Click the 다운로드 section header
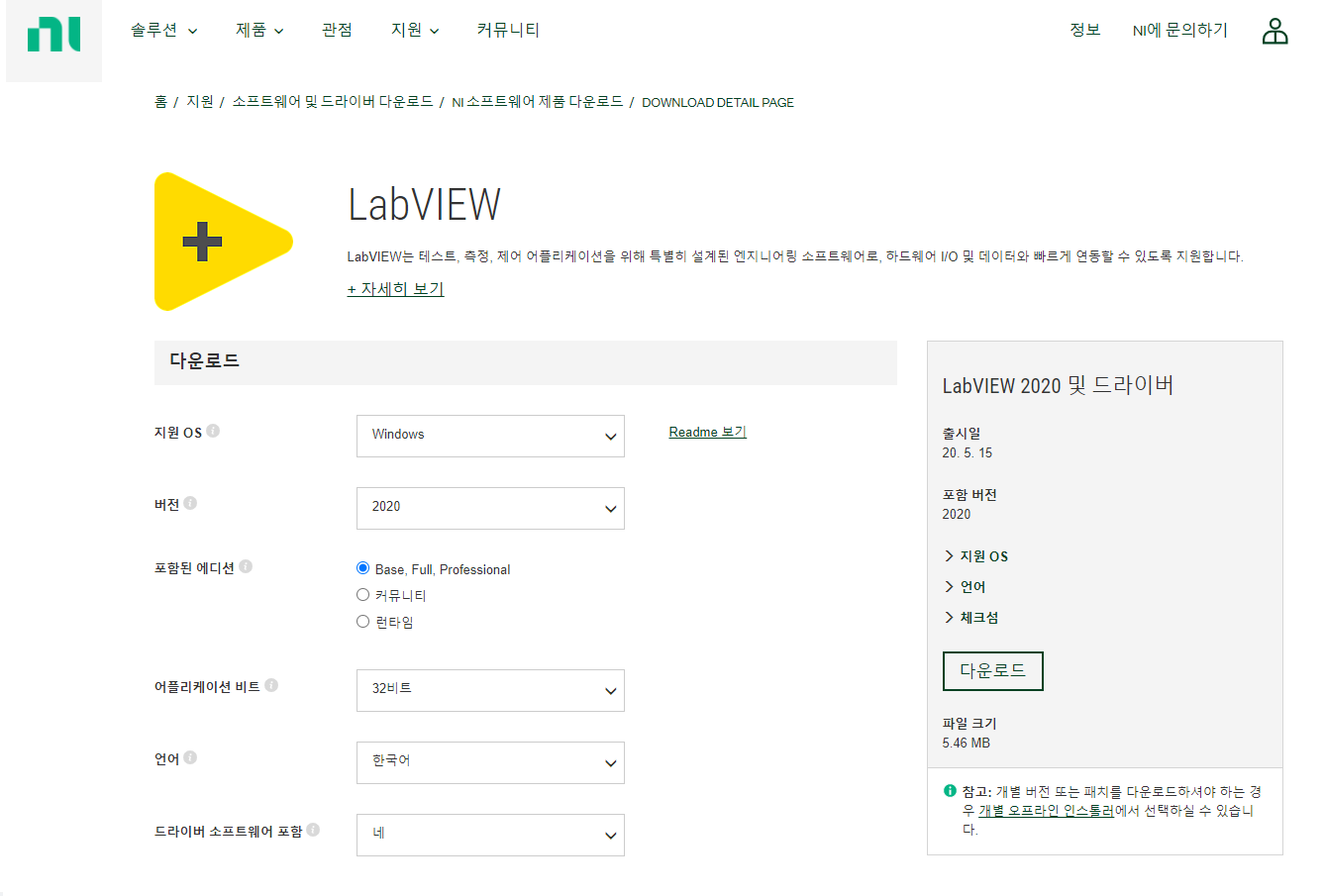Image resolution: width=1325 pixels, height=896 pixels. [x=526, y=362]
